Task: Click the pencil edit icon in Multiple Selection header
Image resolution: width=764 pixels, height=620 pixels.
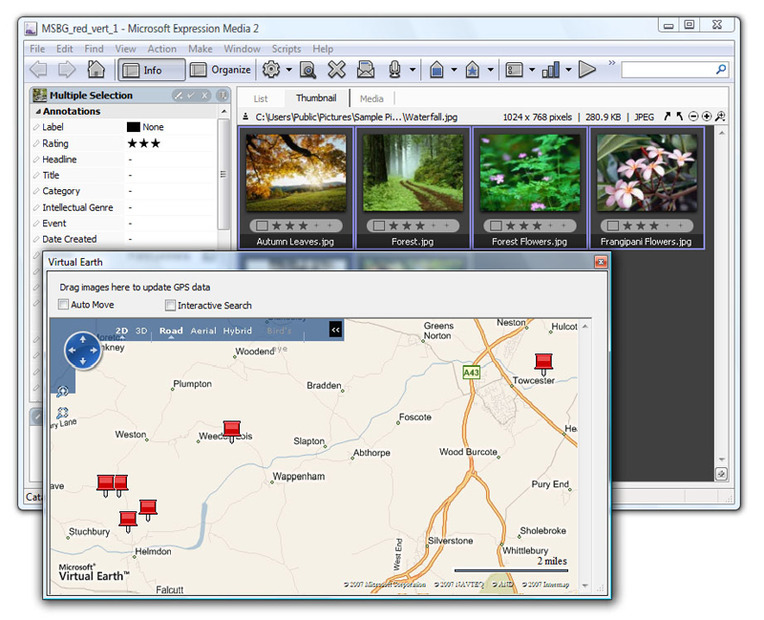Action: coord(179,96)
